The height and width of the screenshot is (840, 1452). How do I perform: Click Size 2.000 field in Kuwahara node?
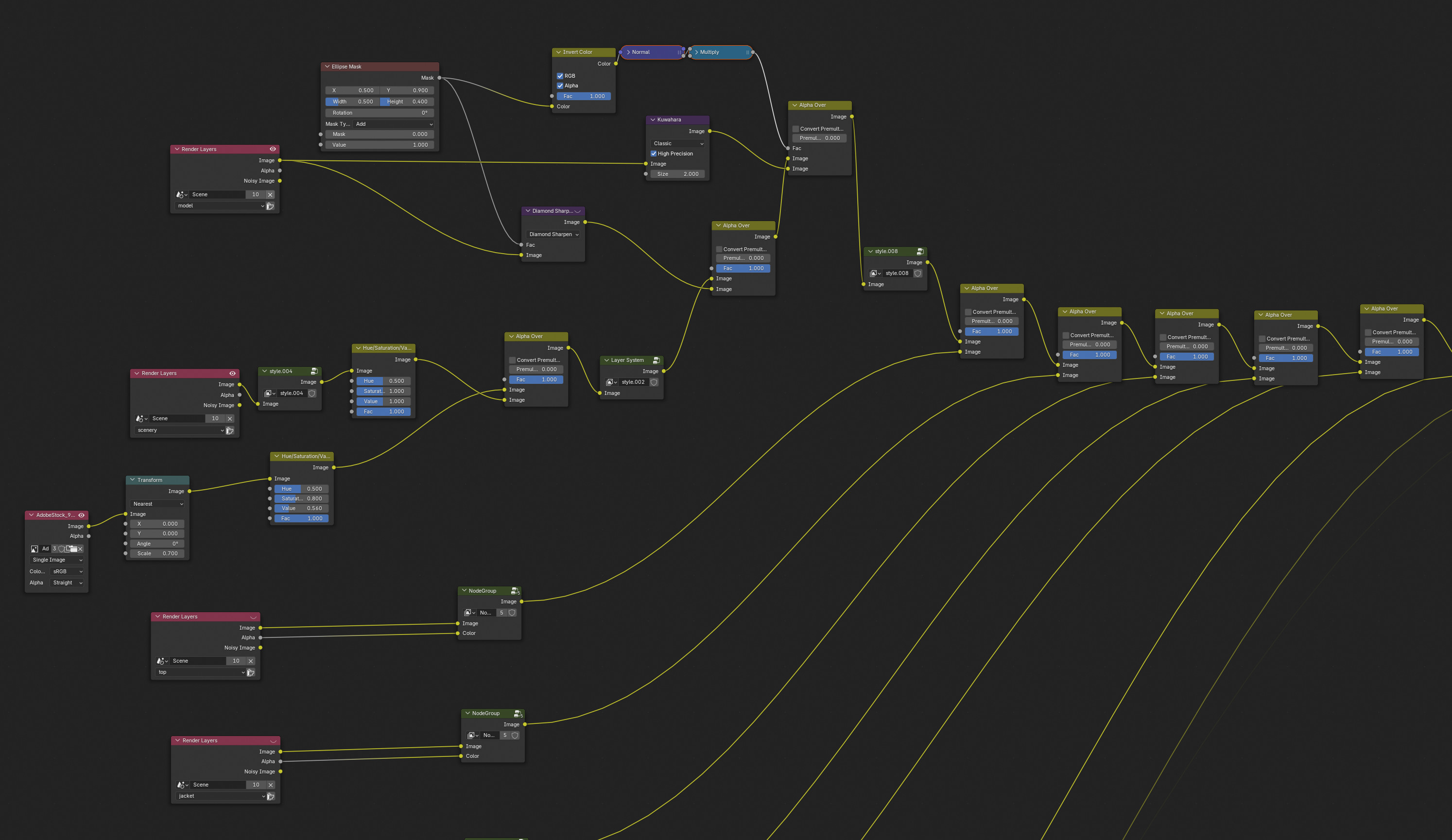[677, 174]
